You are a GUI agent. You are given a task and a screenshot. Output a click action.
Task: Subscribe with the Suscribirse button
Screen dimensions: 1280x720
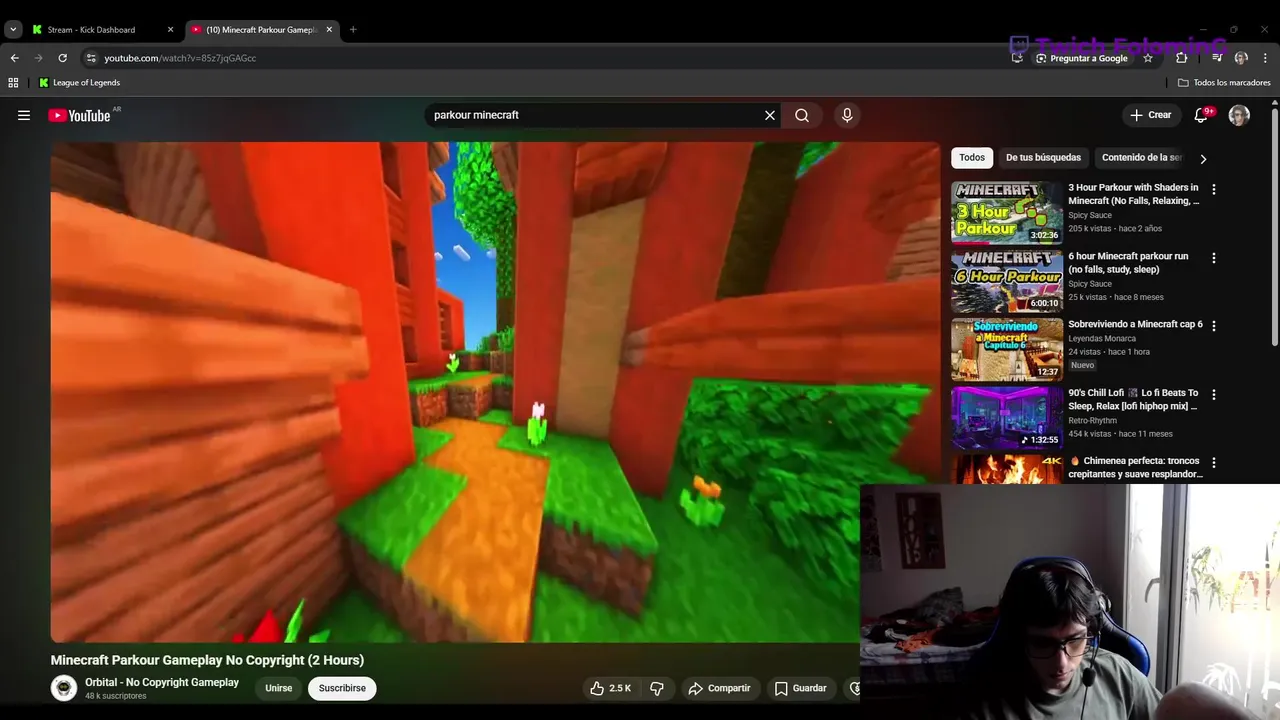342,688
